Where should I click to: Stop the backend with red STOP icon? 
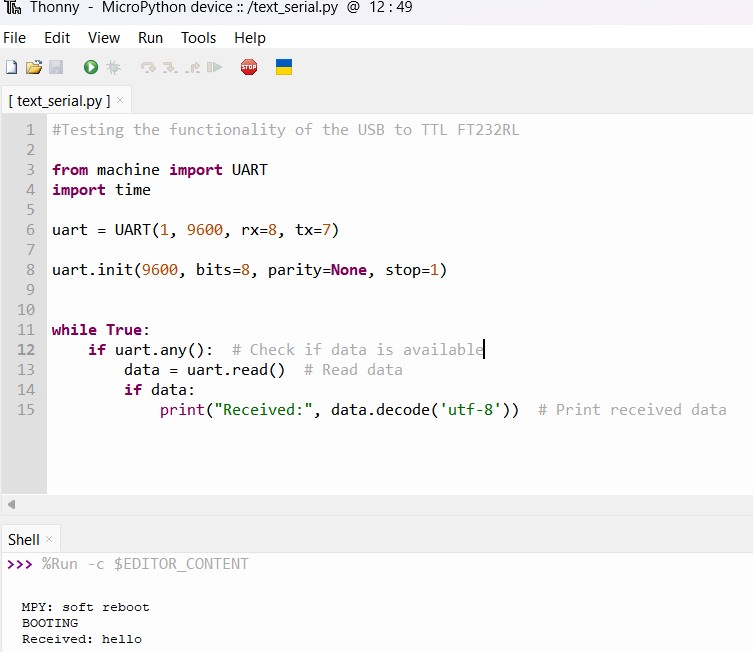(x=249, y=67)
